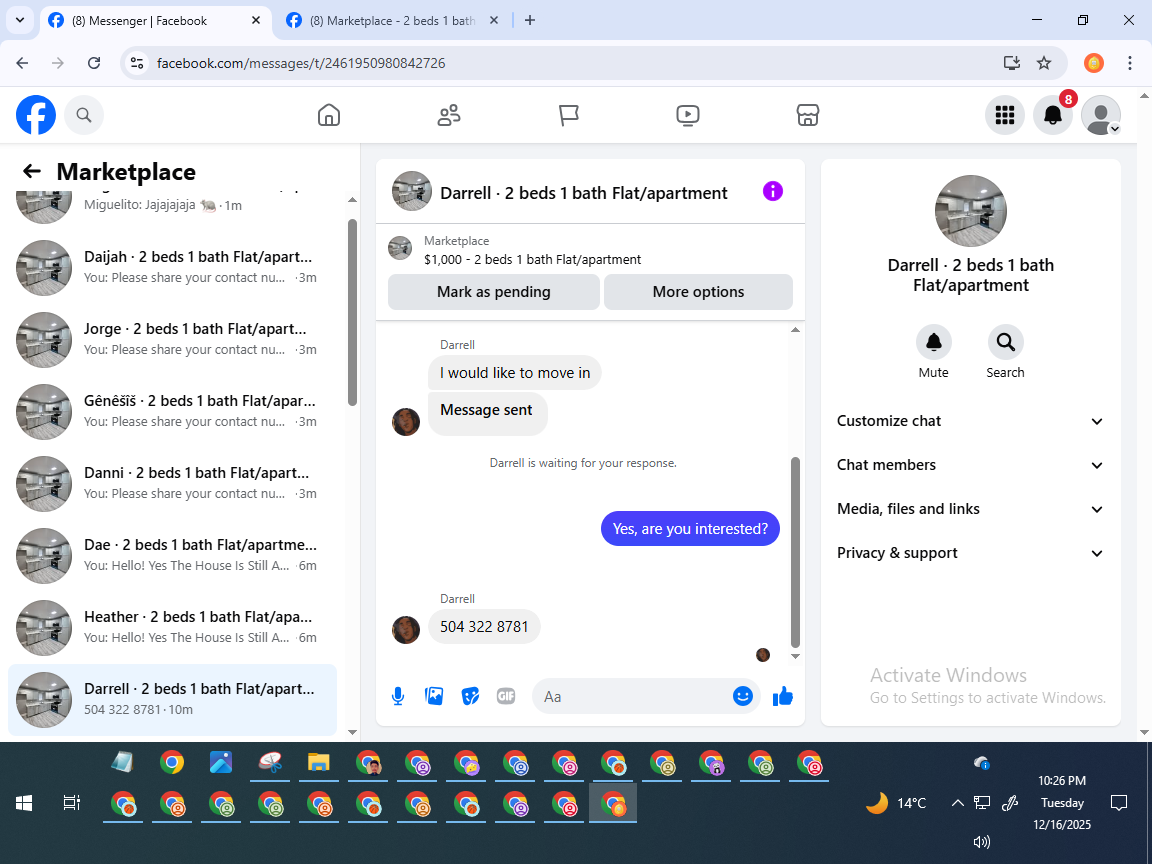Go to the Home feed icon
Screen dimensions: 1152x864
click(328, 115)
